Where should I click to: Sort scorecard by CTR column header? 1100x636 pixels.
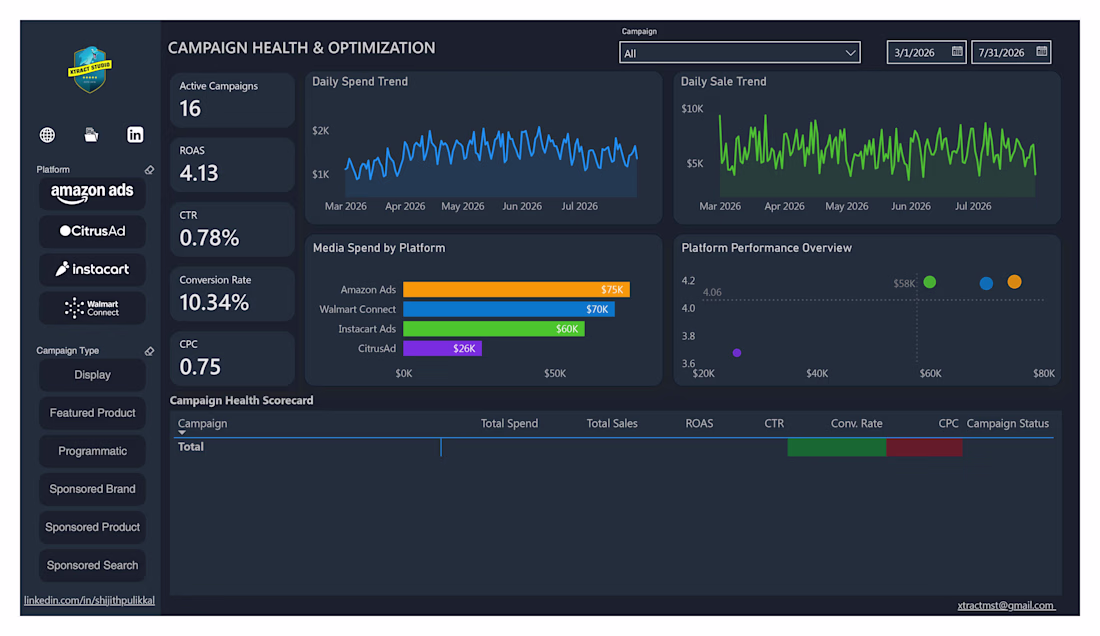coord(774,424)
